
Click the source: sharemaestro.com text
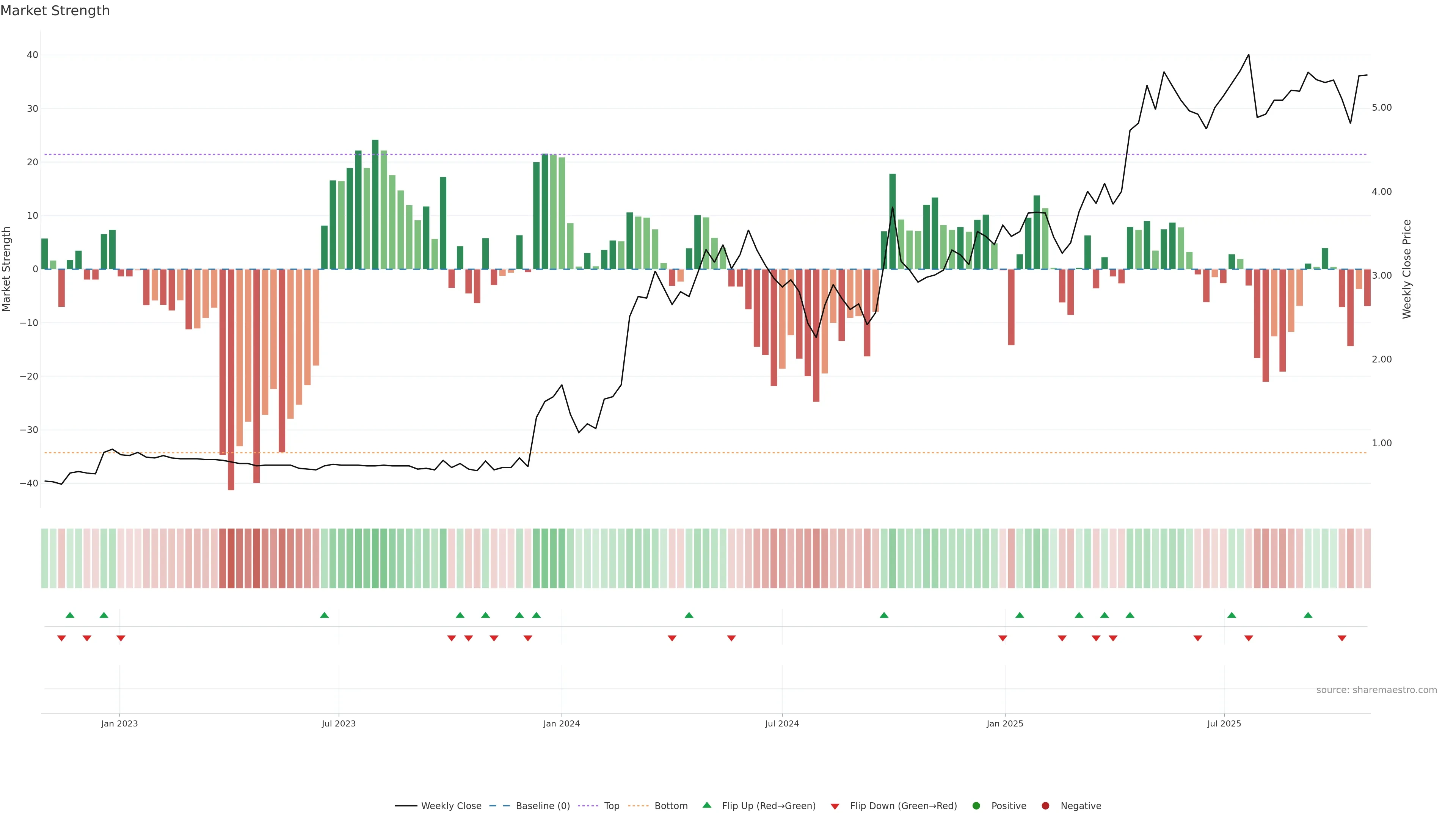pyautogui.click(x=1376, y=690)
